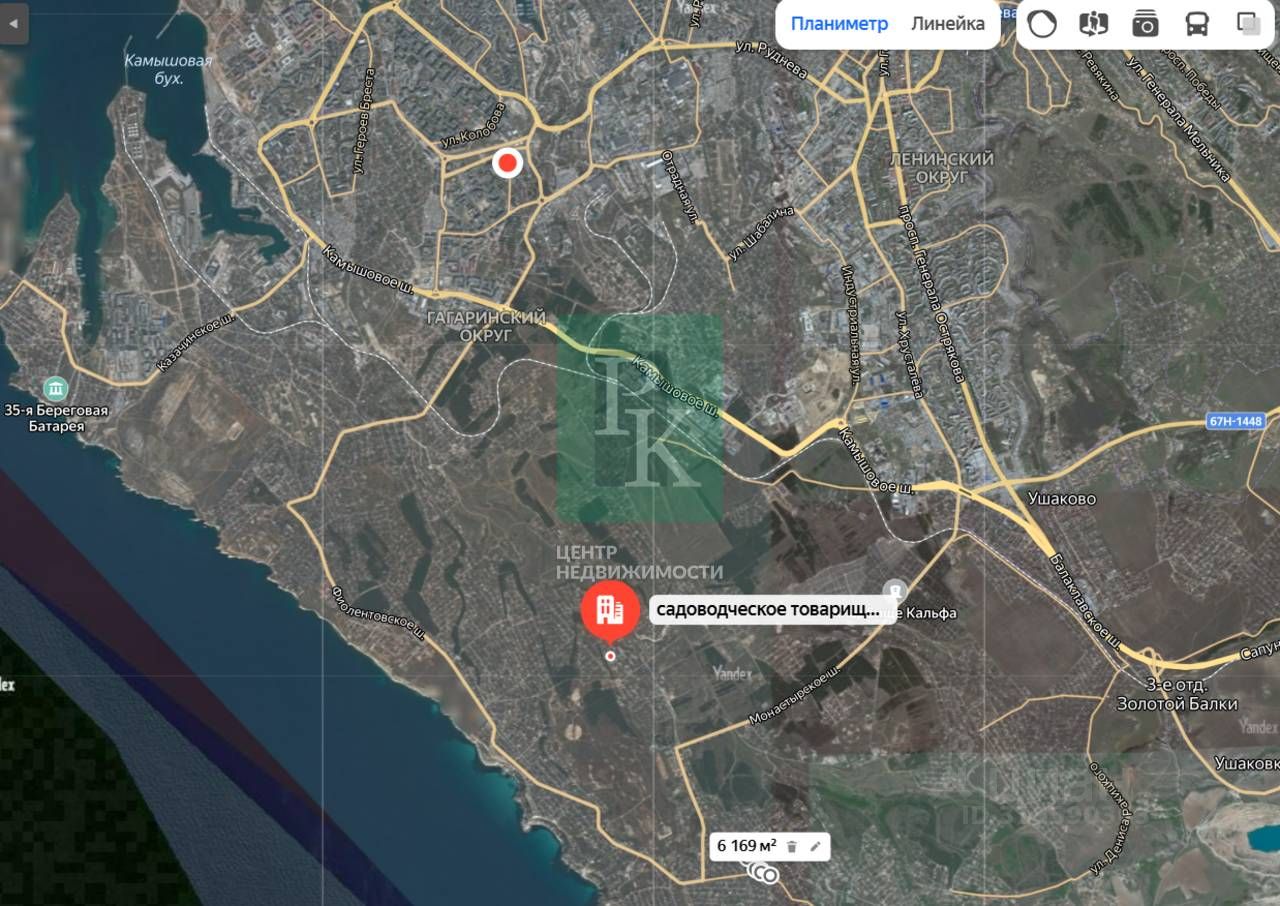The image size is (1280, 906).
Task: Click the 67Н-1448 road number shield
Action: pos(1236,422)
